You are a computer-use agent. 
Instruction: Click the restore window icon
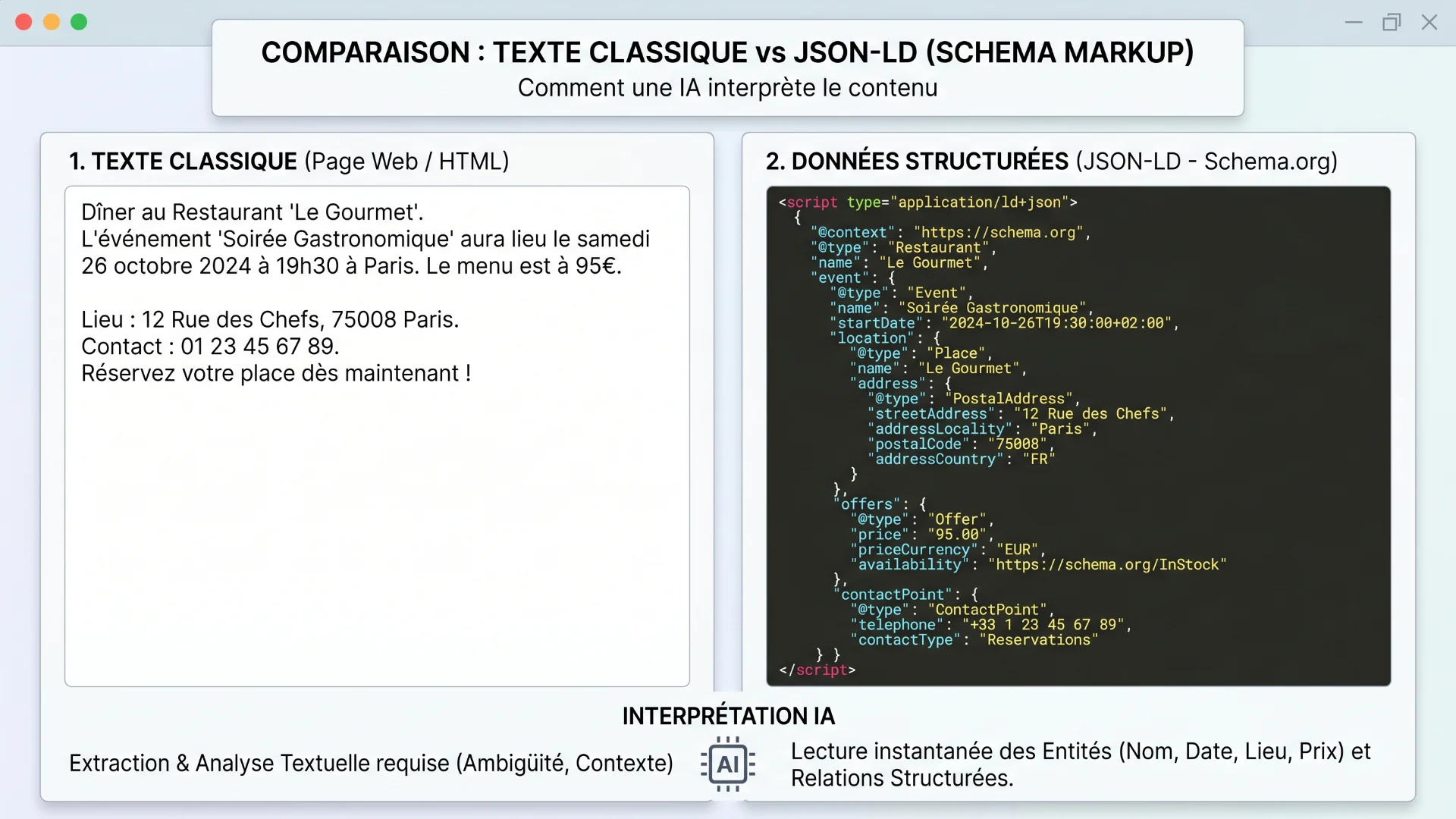tap(1392, 22)
